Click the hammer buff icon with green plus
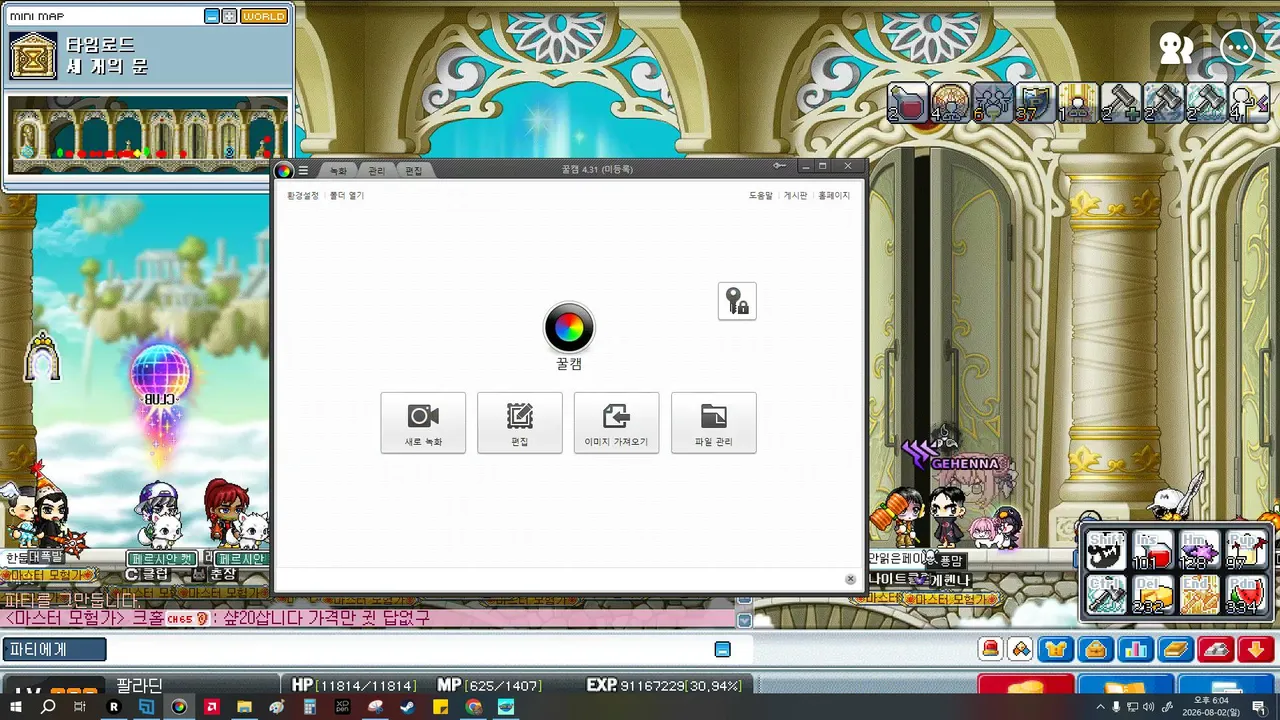The height and width of the screenshot is (720, 1280). 1119,102
